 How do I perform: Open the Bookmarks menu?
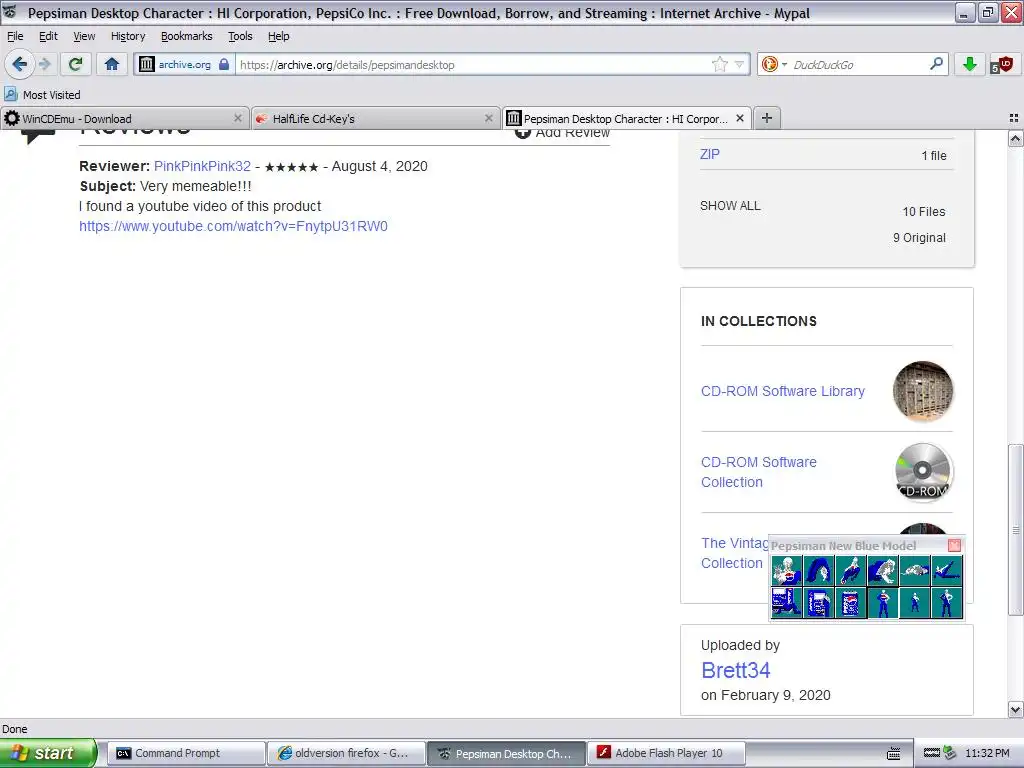point(187,36)
